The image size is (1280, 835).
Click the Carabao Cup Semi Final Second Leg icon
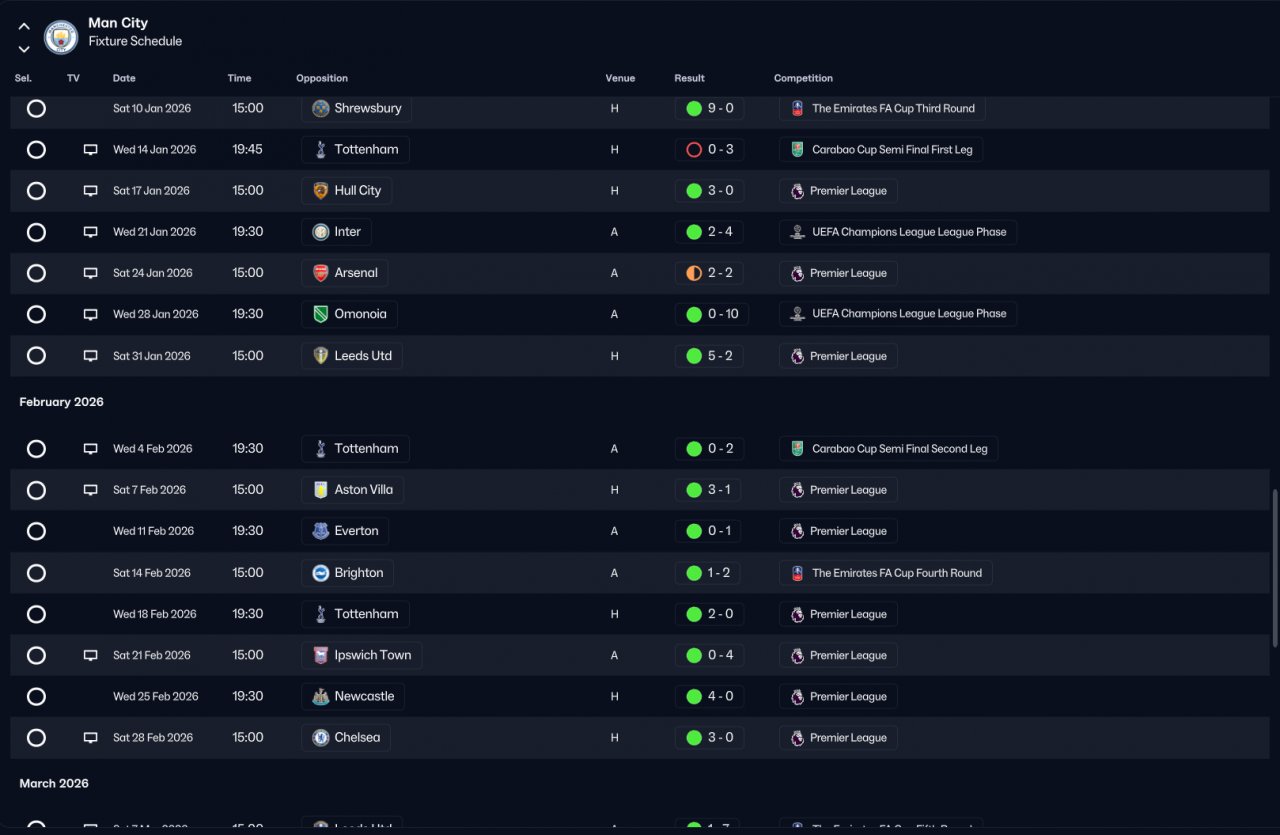[x=797, y=449]
